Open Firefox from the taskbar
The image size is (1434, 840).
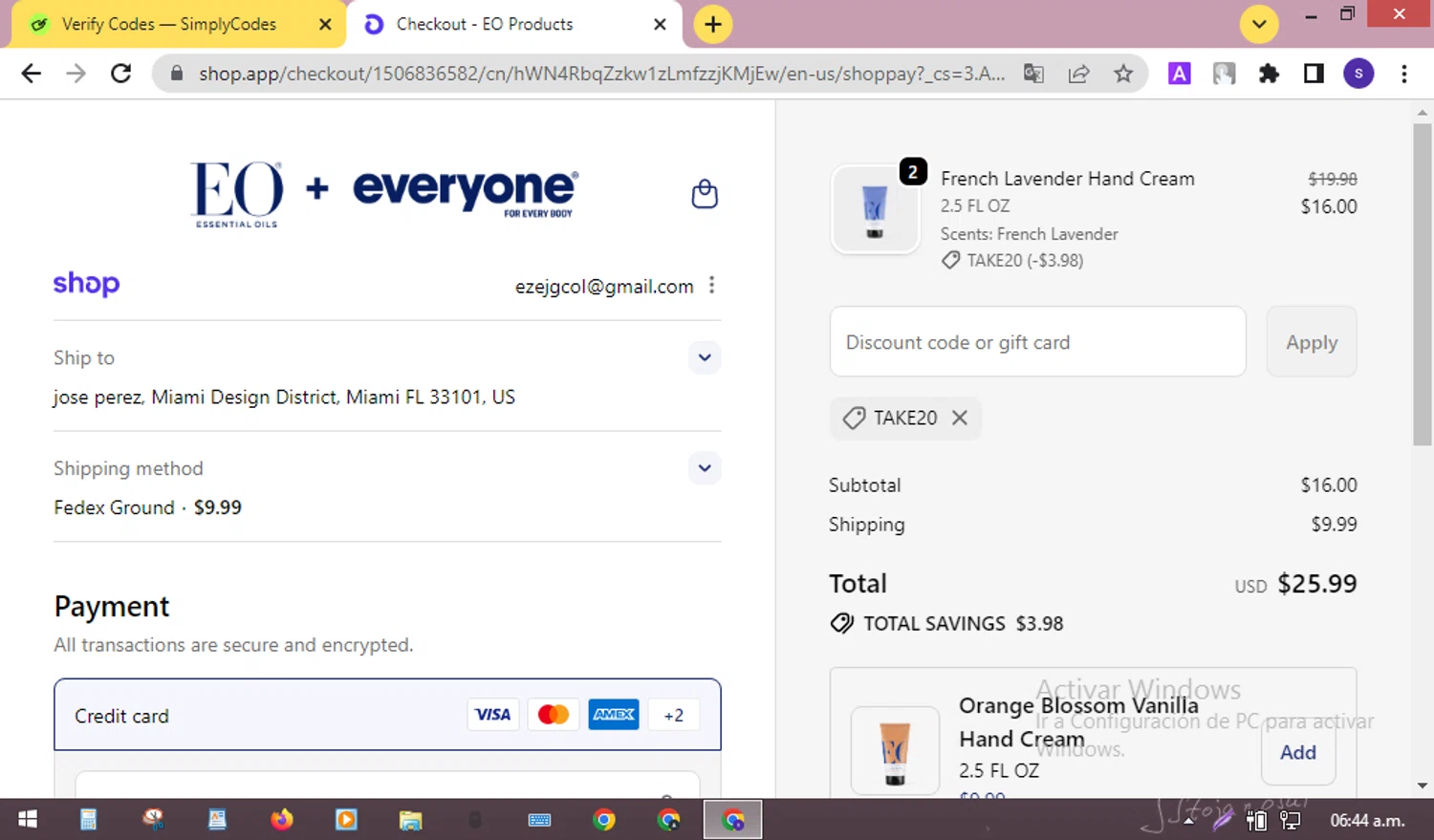click(282, 819)
